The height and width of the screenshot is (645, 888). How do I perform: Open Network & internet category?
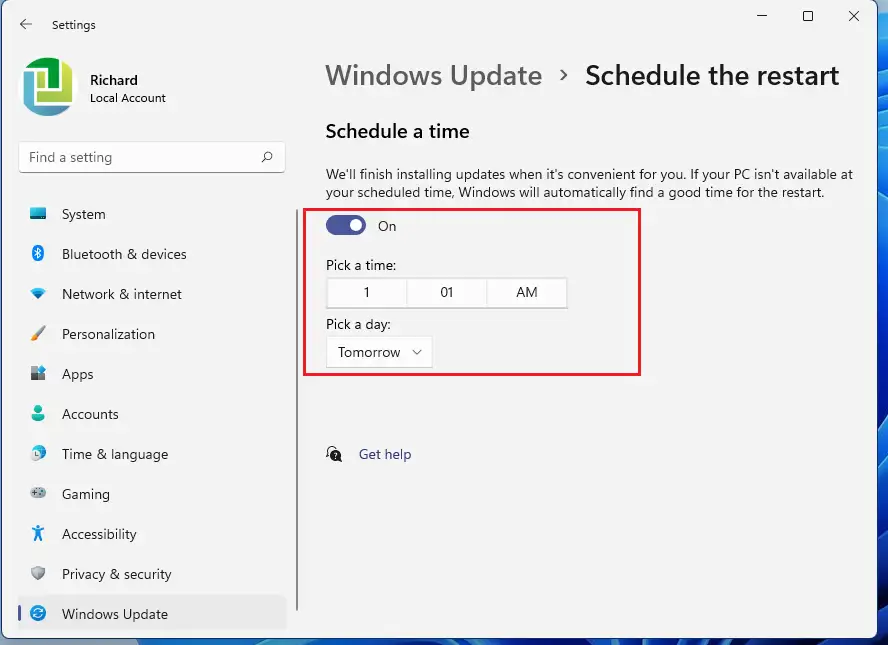(152, 294)
